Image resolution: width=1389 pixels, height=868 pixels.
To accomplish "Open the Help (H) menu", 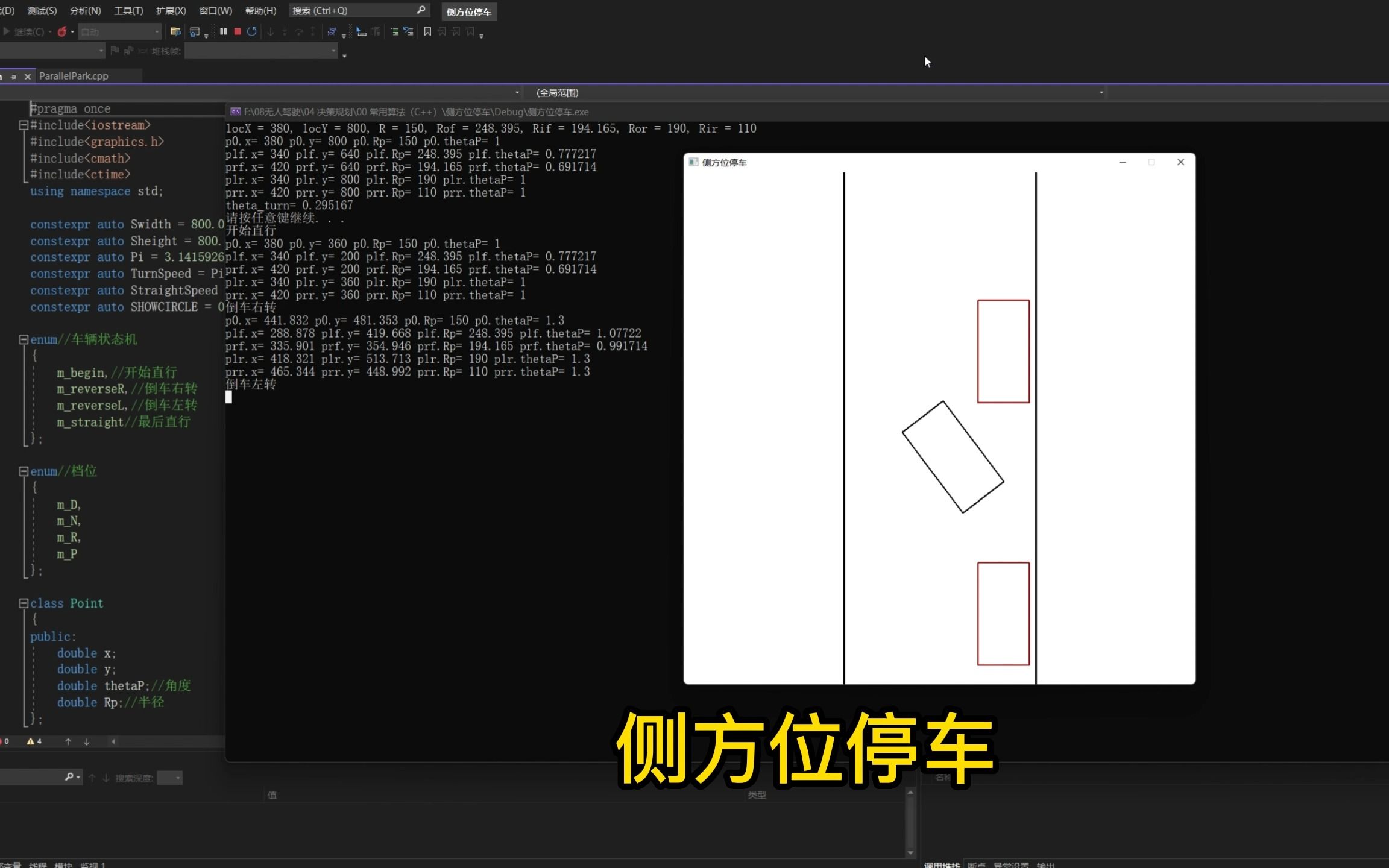I will [260, 11].
